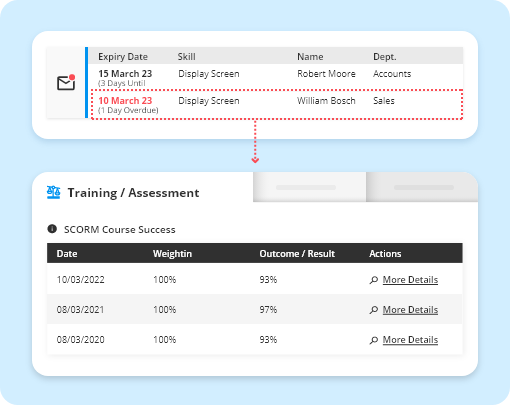Select Robert Moore in the Name column
The width and height of the screenshot is (510, 405).
click(326, 74)
